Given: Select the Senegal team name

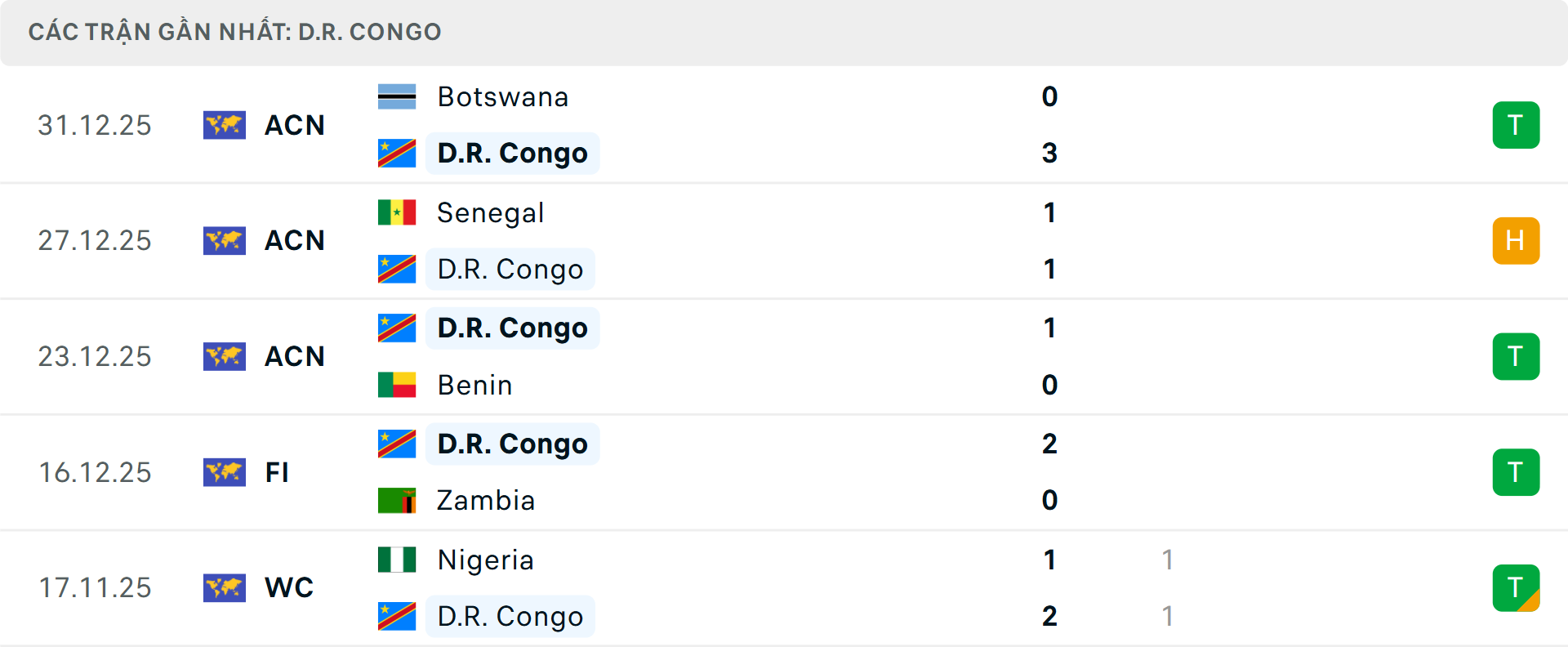Looking at the screenshot, I should tap(490, 212).
